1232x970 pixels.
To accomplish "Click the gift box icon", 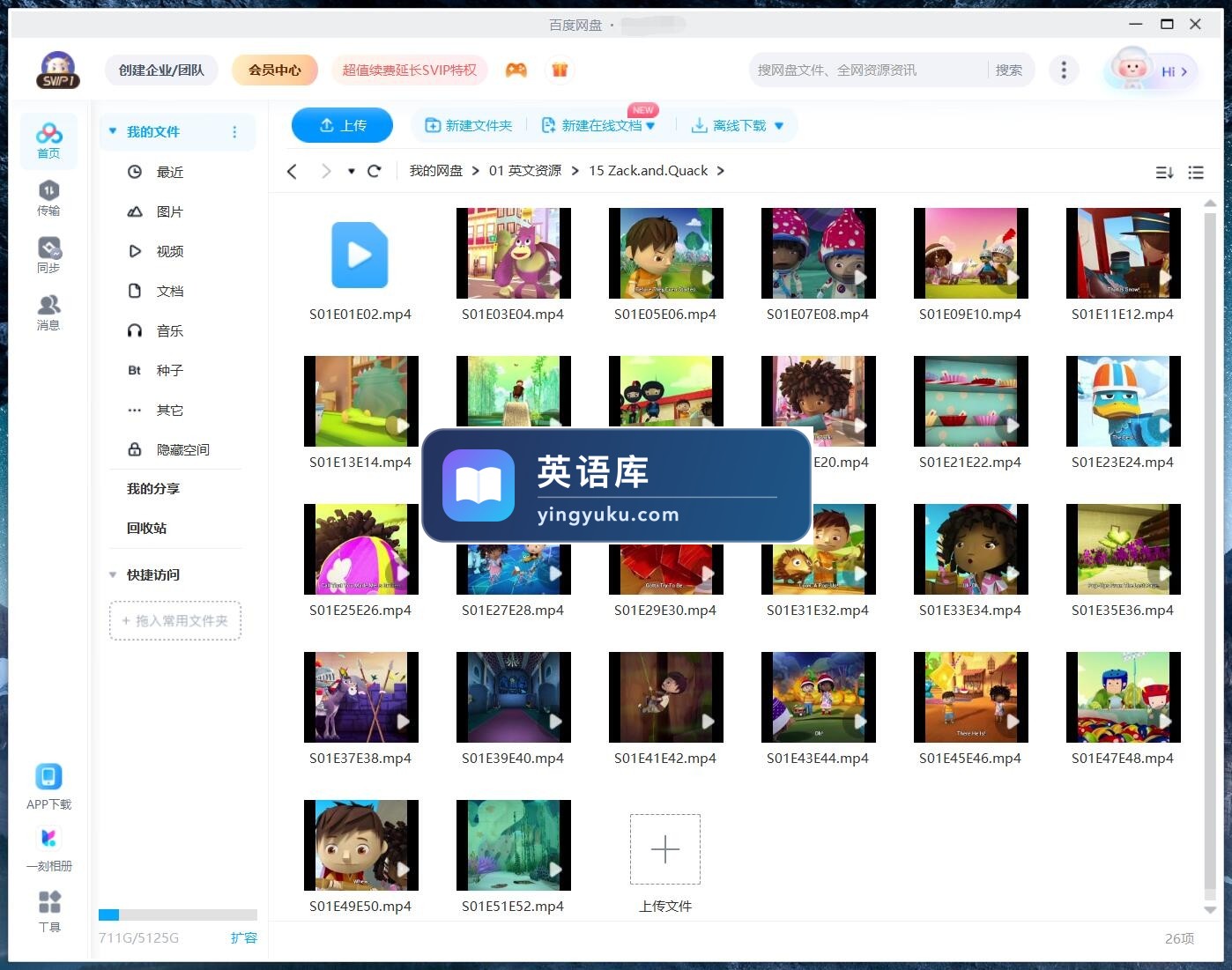I will (560, 70).
